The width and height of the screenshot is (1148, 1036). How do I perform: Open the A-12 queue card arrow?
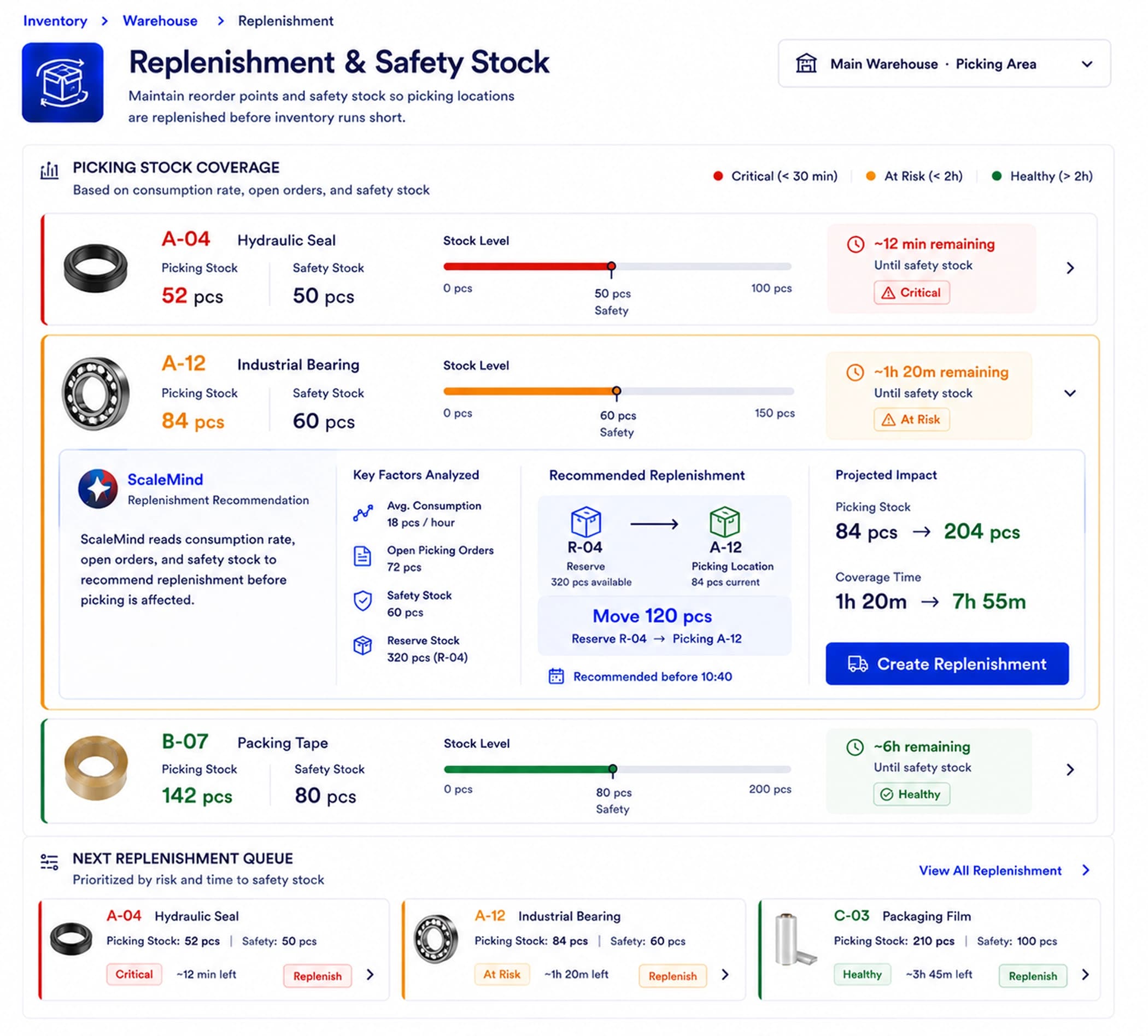tap(725, 974)
